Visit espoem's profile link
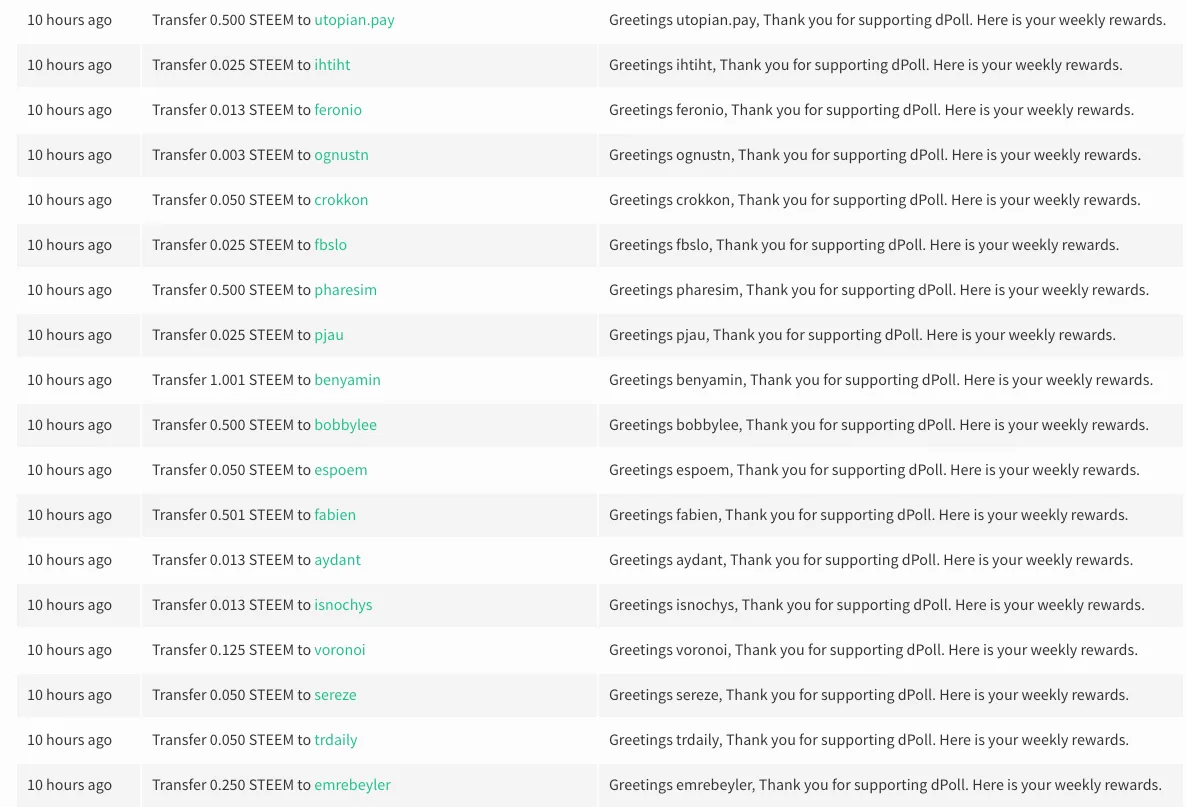 [x=340, y=470]
